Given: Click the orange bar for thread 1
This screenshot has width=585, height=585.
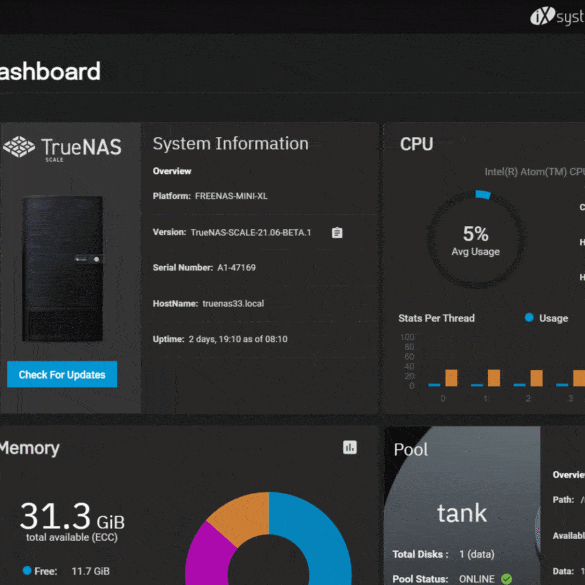Looking at the screenshot, I should (494, 378).
